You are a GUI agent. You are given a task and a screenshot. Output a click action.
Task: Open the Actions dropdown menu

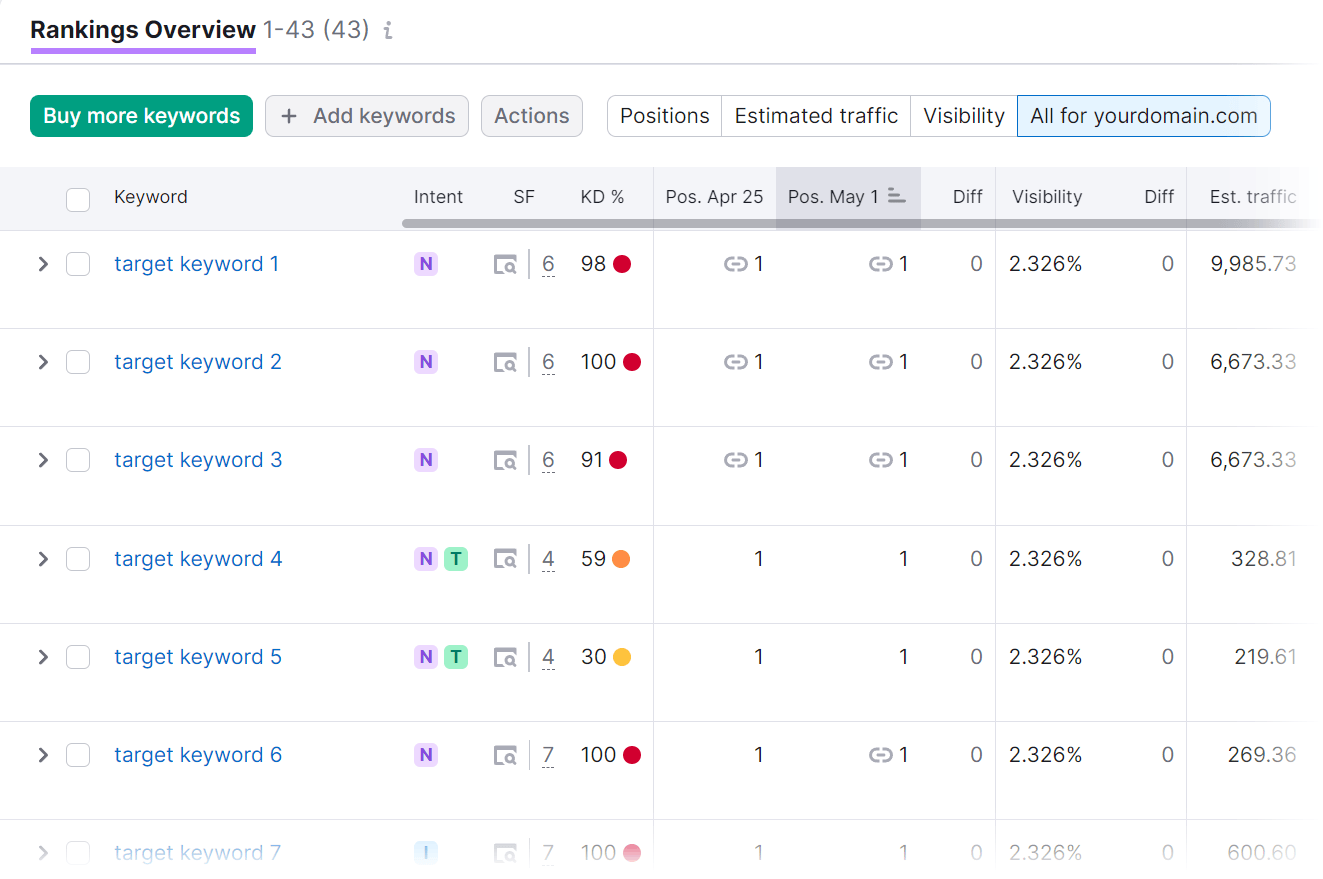531,116
